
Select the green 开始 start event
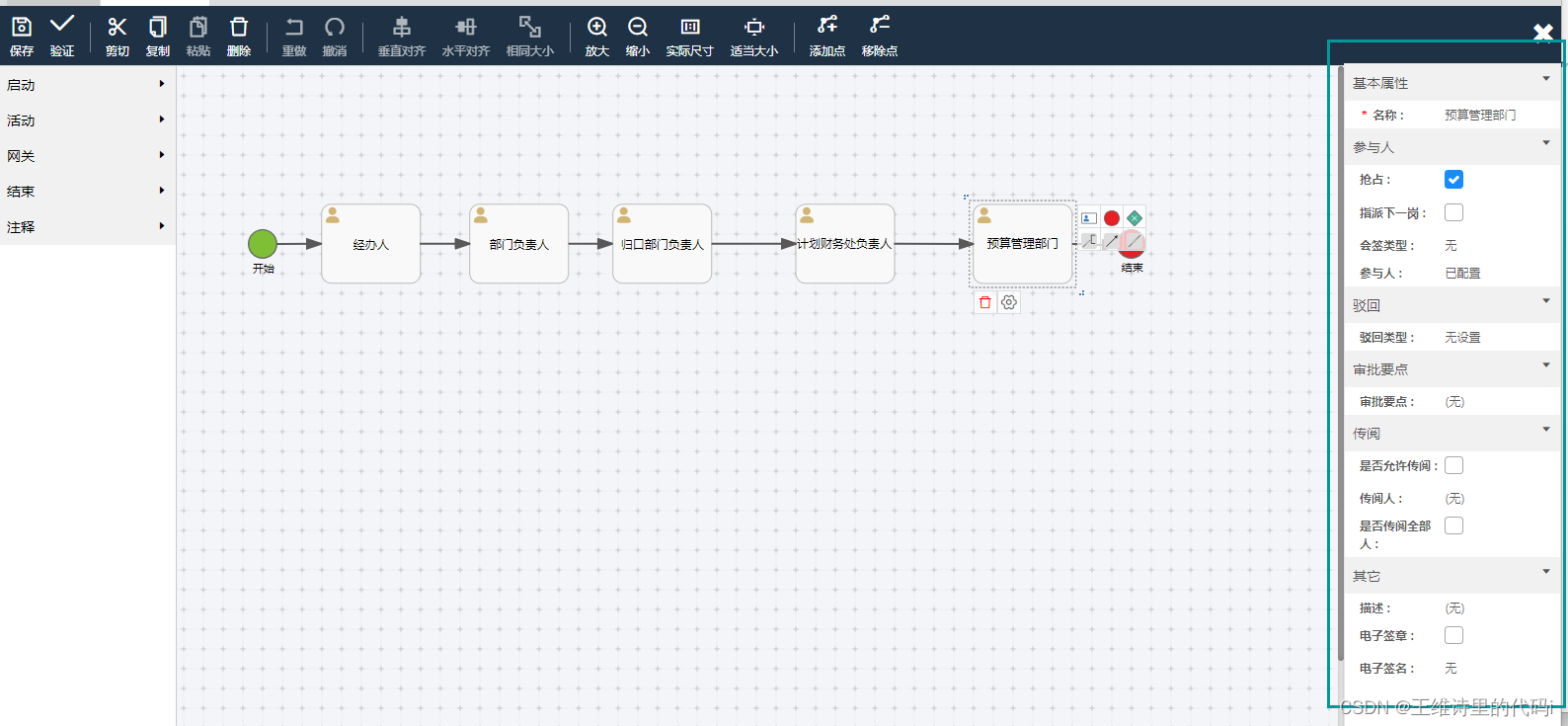pos(263,243)
